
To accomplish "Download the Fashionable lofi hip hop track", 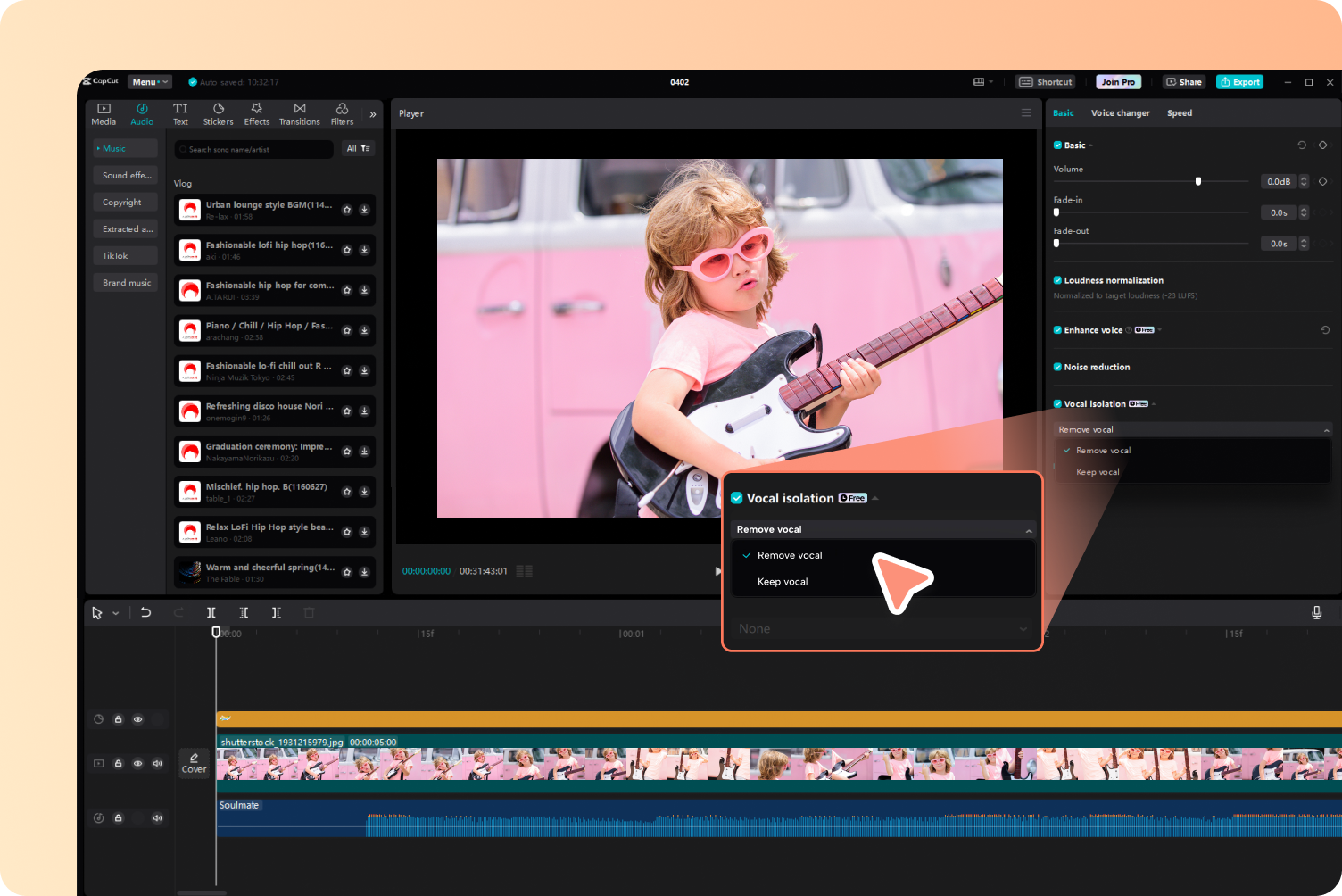I will (x=364, y=250).
